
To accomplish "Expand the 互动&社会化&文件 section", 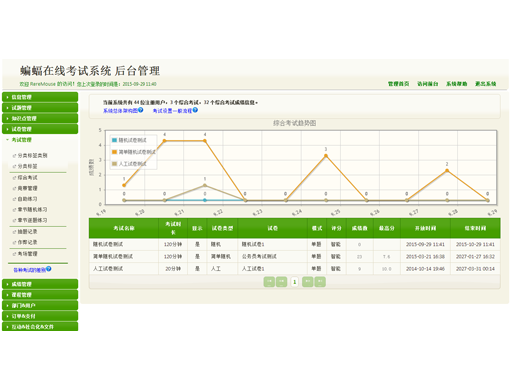I will (40, 327).
